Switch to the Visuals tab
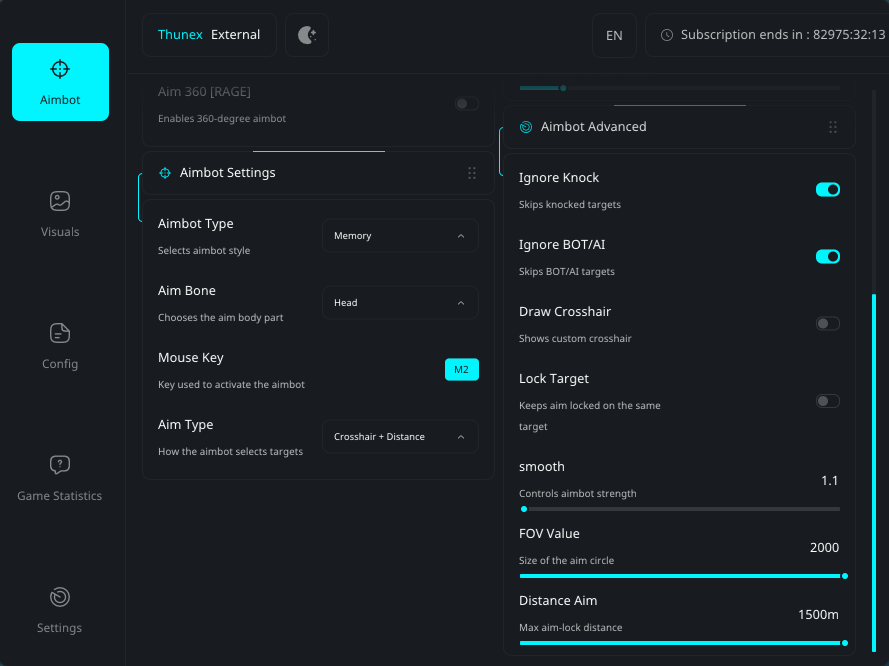 [x=60, y=214]
